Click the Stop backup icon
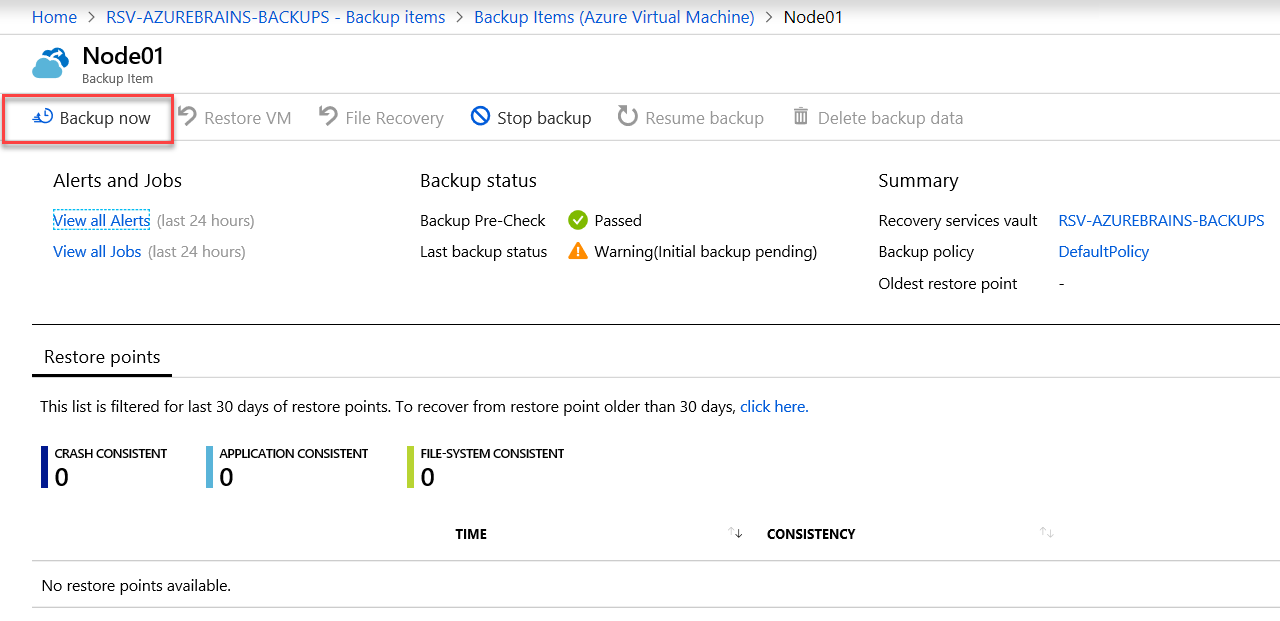The image size is (1280, 621). tap(479, 117)
